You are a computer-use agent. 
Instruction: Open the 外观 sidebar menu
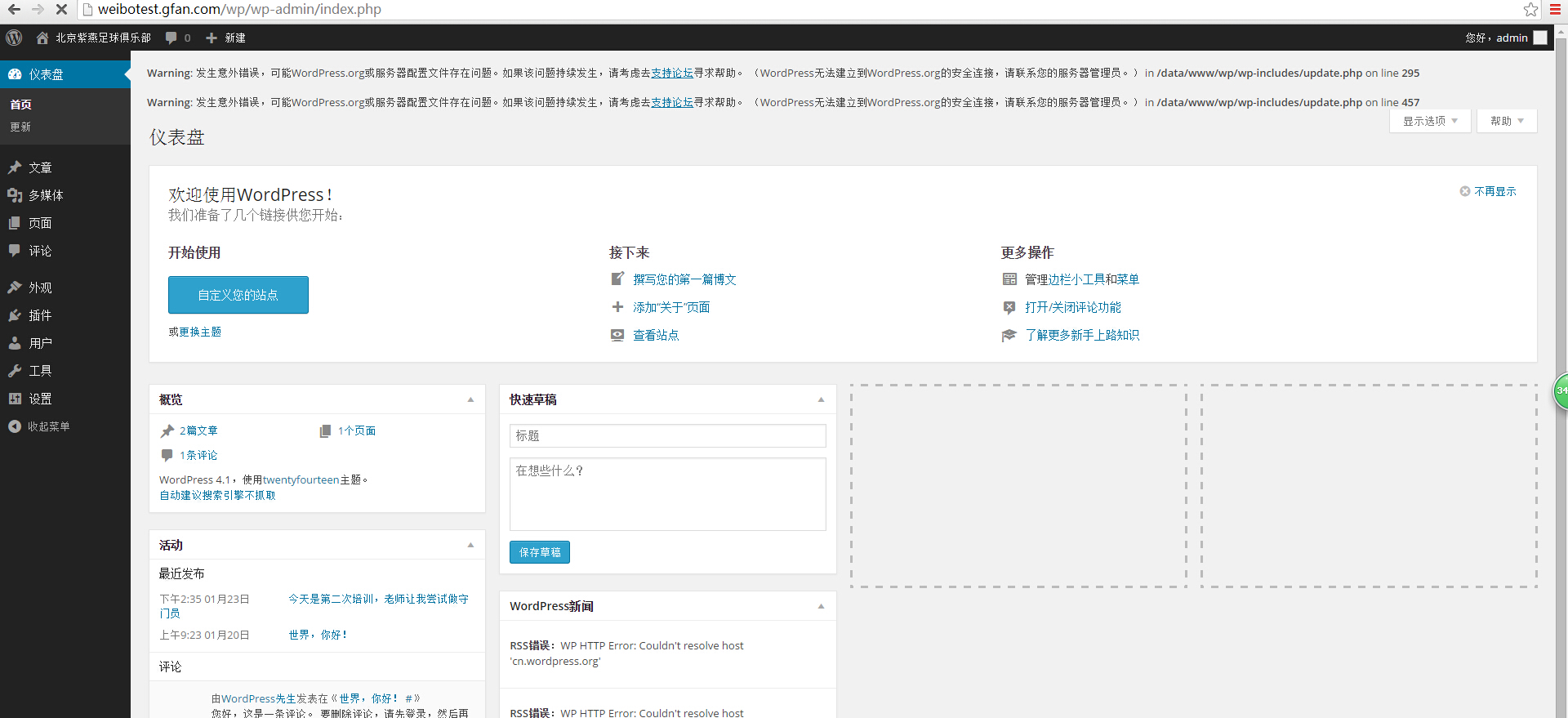tap(65, 288)
